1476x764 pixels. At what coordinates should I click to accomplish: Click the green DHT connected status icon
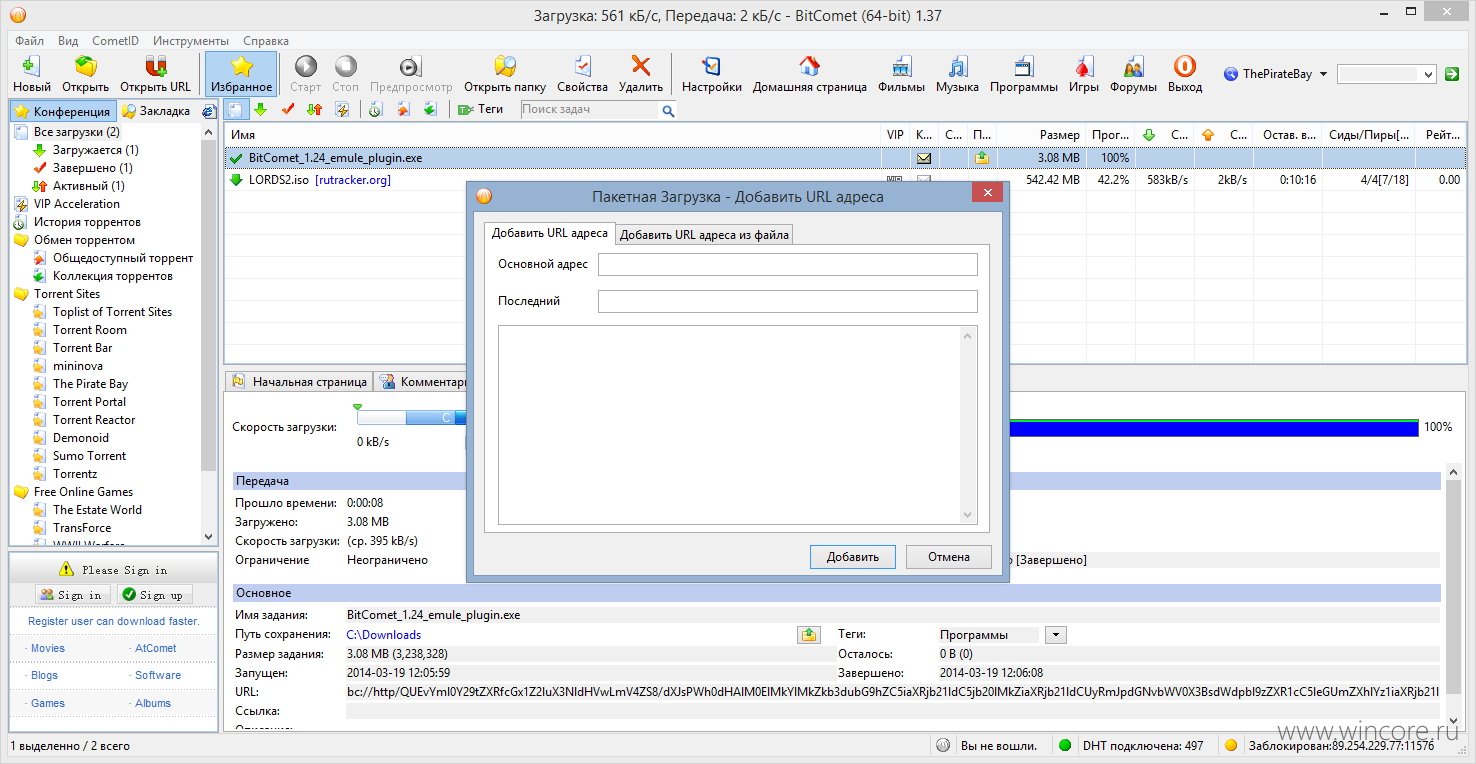tap(1065, 746)
